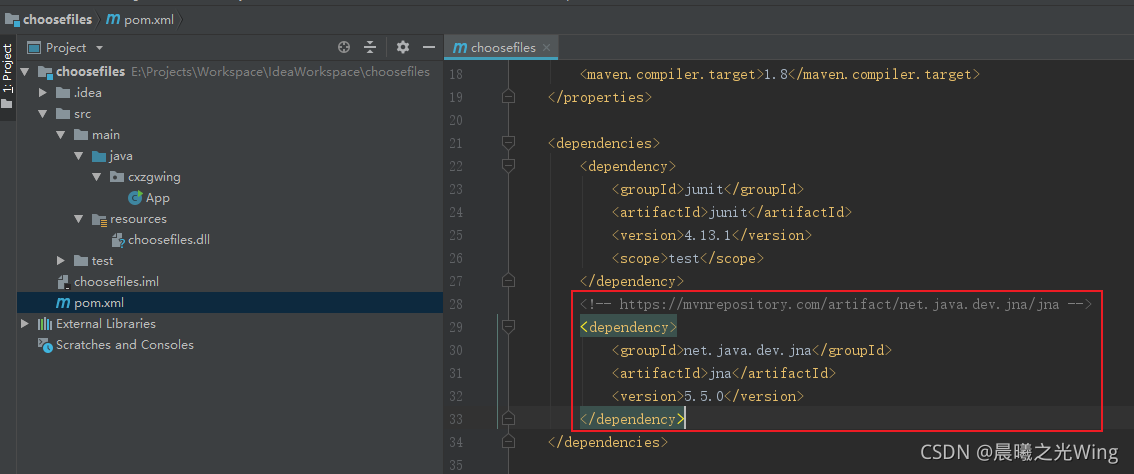Click the java source folder icon
Viewport: 1134px width, 474px height.
[99, 156]
